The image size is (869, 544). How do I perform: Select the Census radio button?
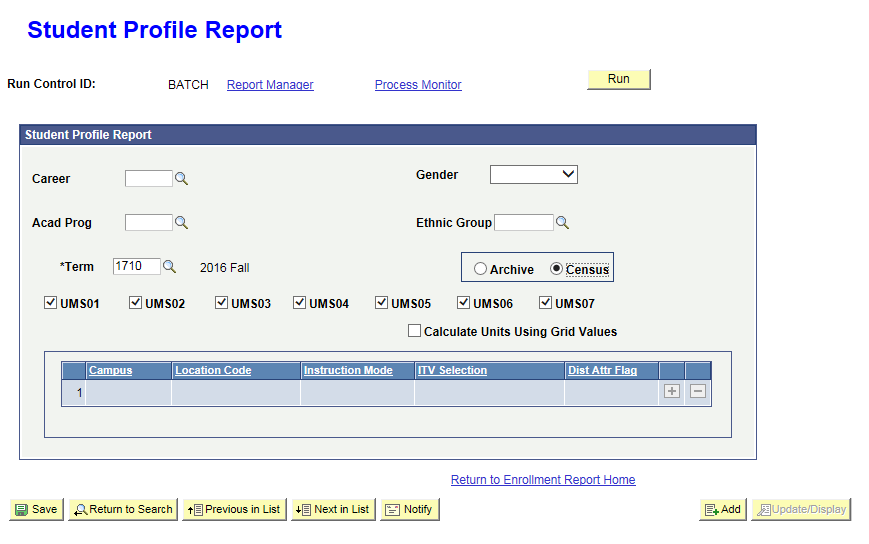tap(556, 269)
